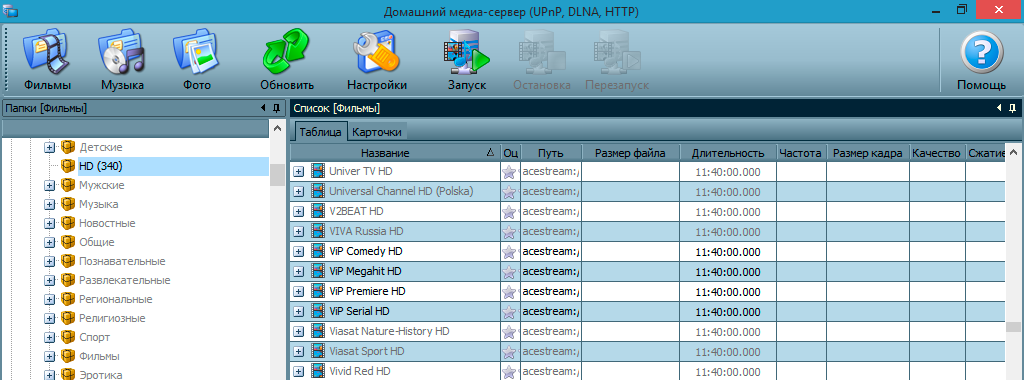
Task: Expand the Детские folder
Action: click(x=50, y=148)
